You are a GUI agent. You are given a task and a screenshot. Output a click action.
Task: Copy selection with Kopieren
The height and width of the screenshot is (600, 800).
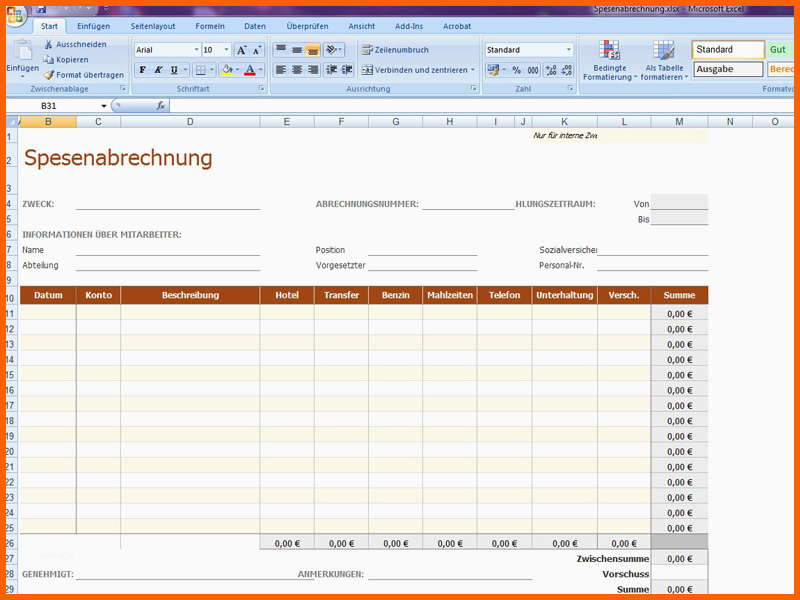(x=66, y=60)
